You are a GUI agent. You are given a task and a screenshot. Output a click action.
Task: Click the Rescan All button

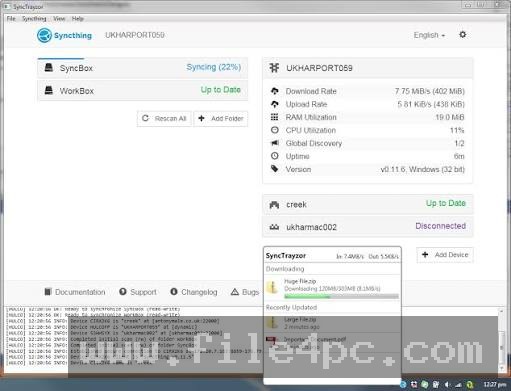click(164, 118)
